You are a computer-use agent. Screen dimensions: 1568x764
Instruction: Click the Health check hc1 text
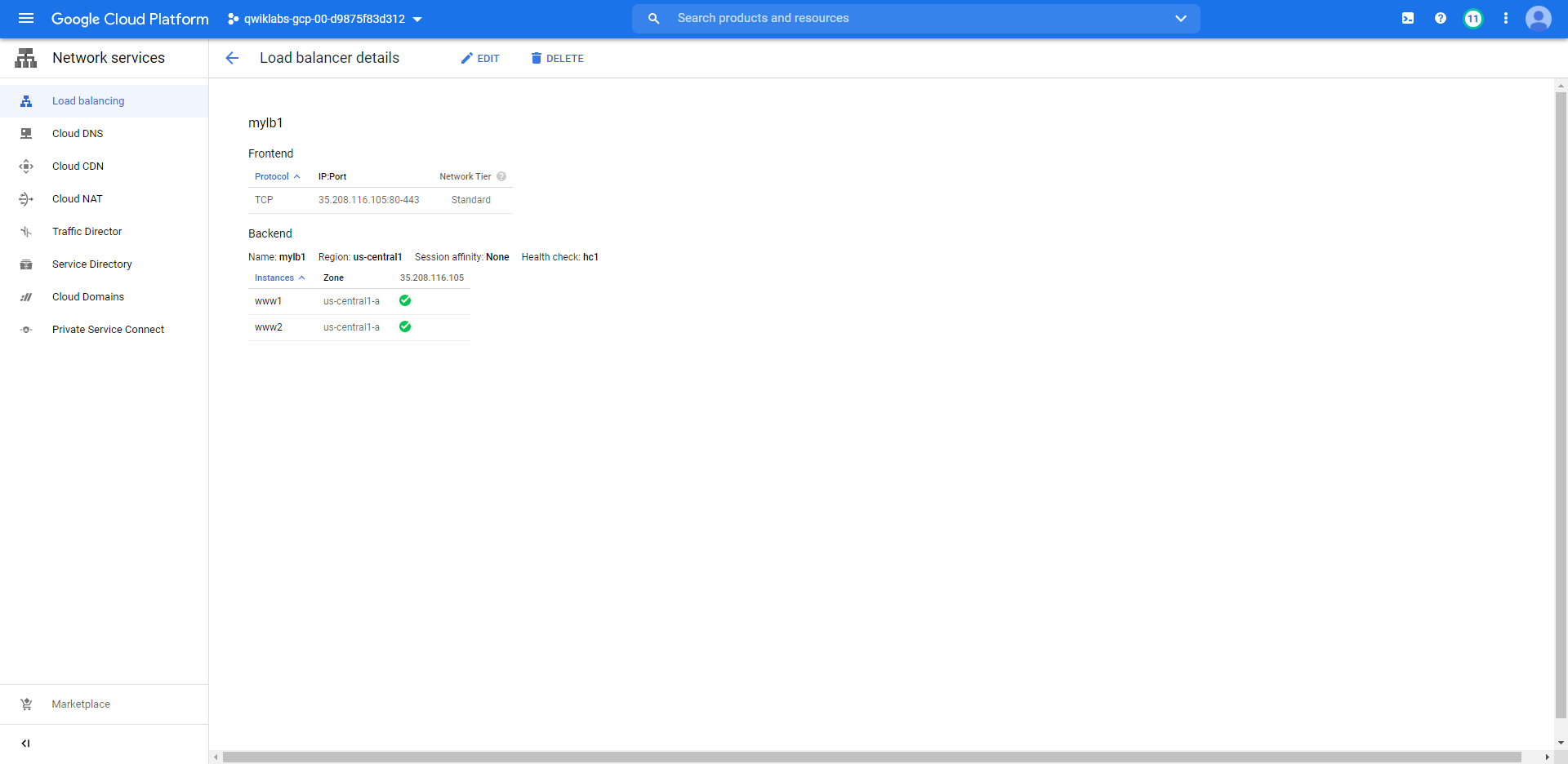click(x=560, y=257)
